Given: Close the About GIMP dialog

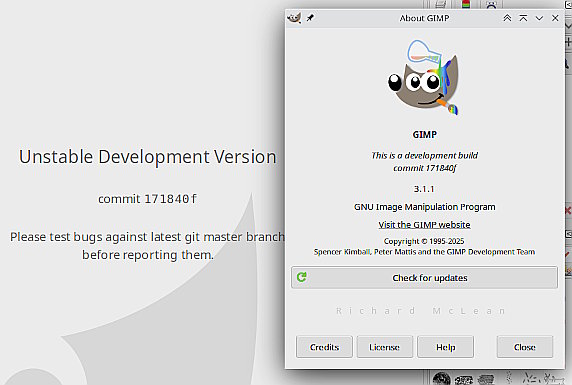Looking at the screenshot, I should 525,347.
